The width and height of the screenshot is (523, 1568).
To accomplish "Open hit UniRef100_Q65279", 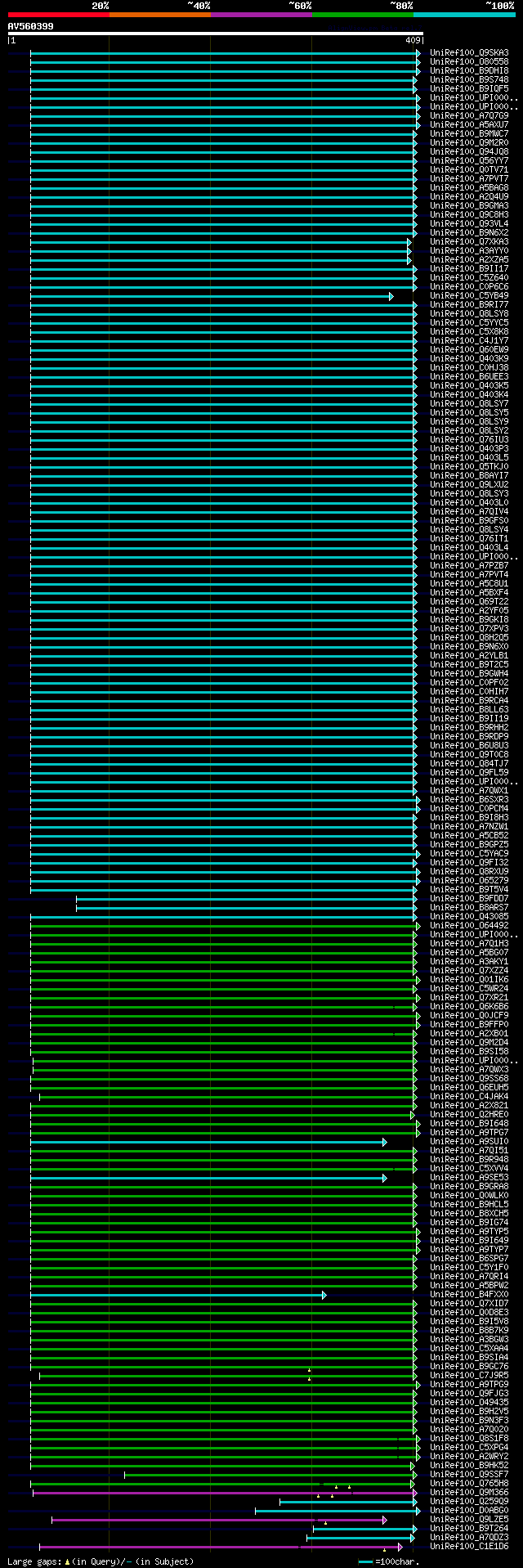I will 469,881.
